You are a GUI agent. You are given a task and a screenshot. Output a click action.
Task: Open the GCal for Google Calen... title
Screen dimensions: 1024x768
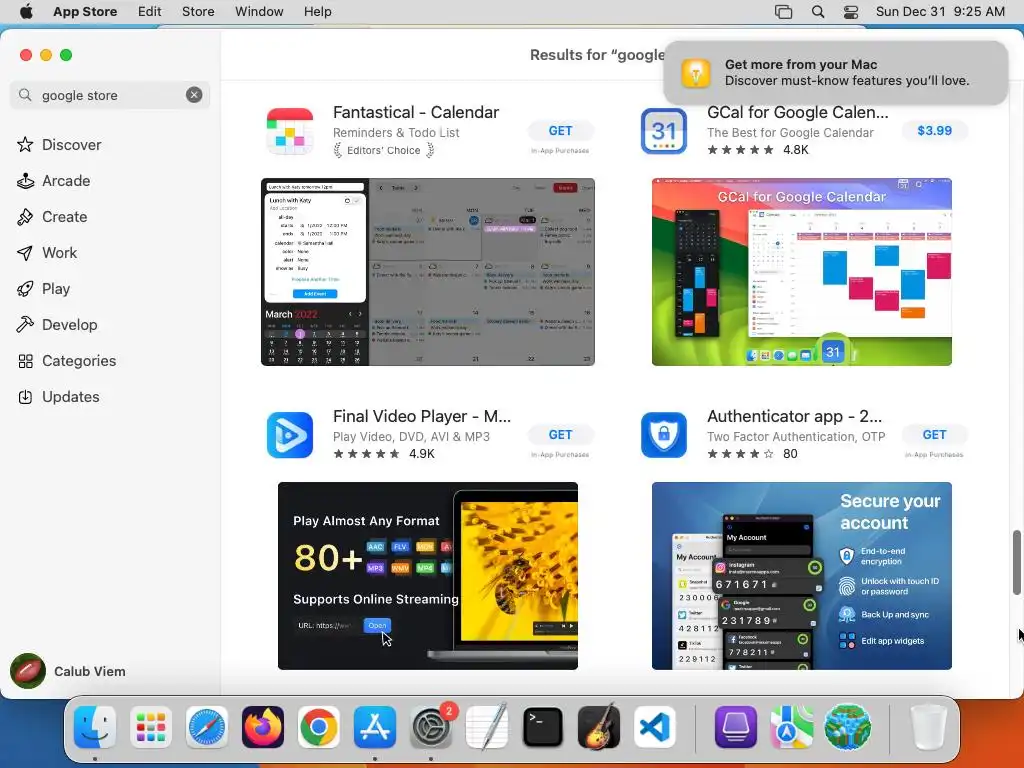pos(797,112)
